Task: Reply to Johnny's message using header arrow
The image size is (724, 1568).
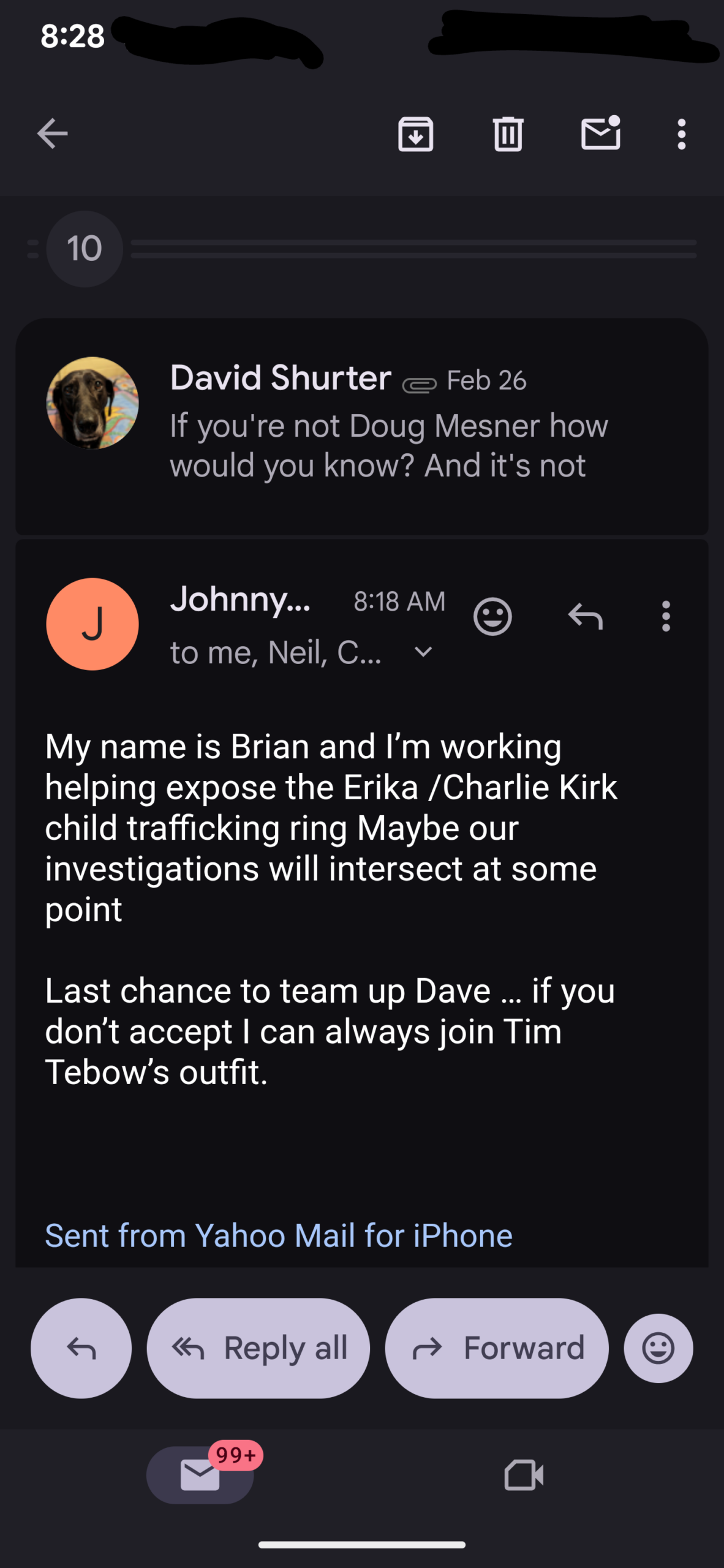Action: [x=586, y=616]
